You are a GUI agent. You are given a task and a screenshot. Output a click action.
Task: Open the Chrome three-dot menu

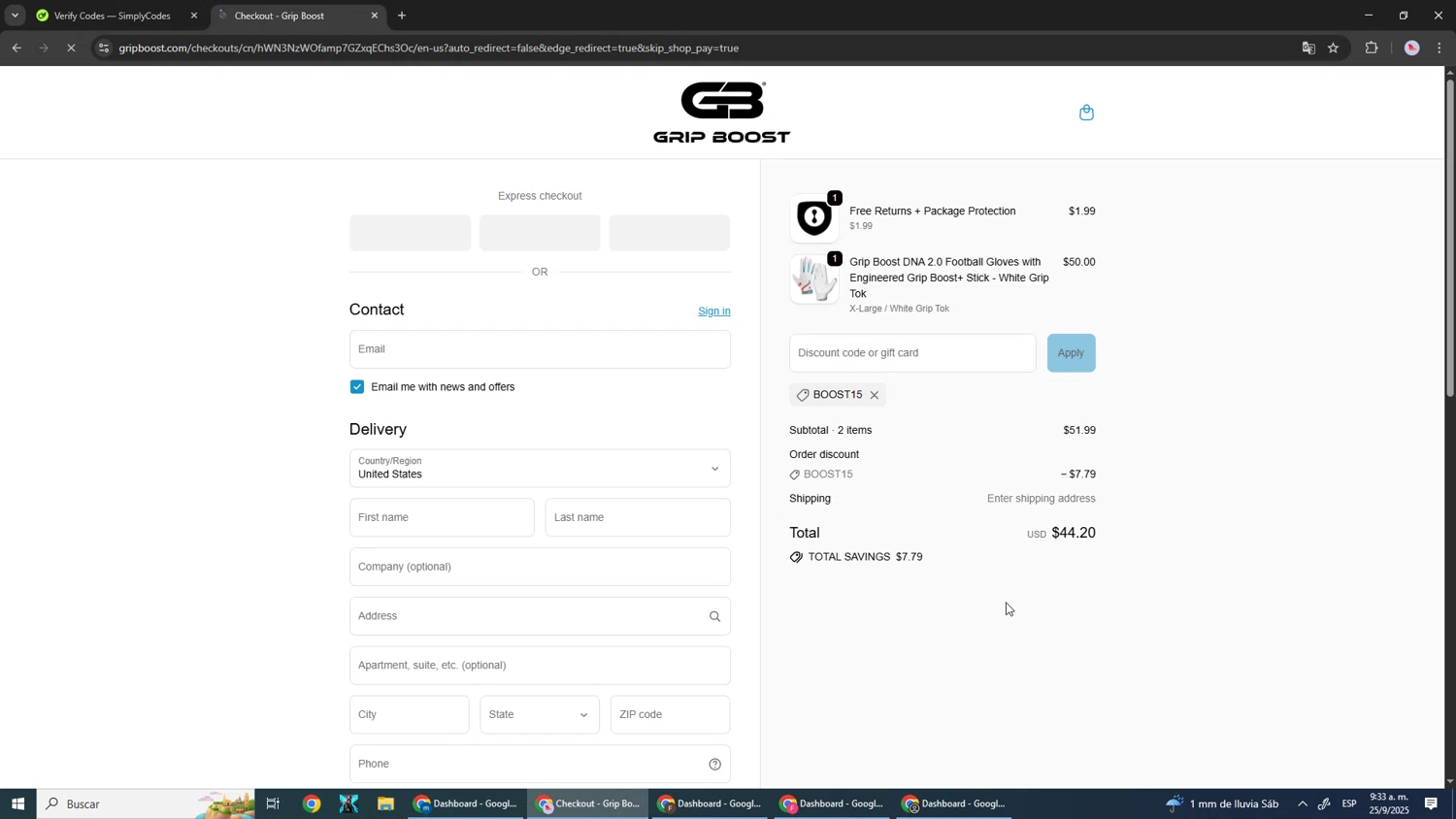1439,48
